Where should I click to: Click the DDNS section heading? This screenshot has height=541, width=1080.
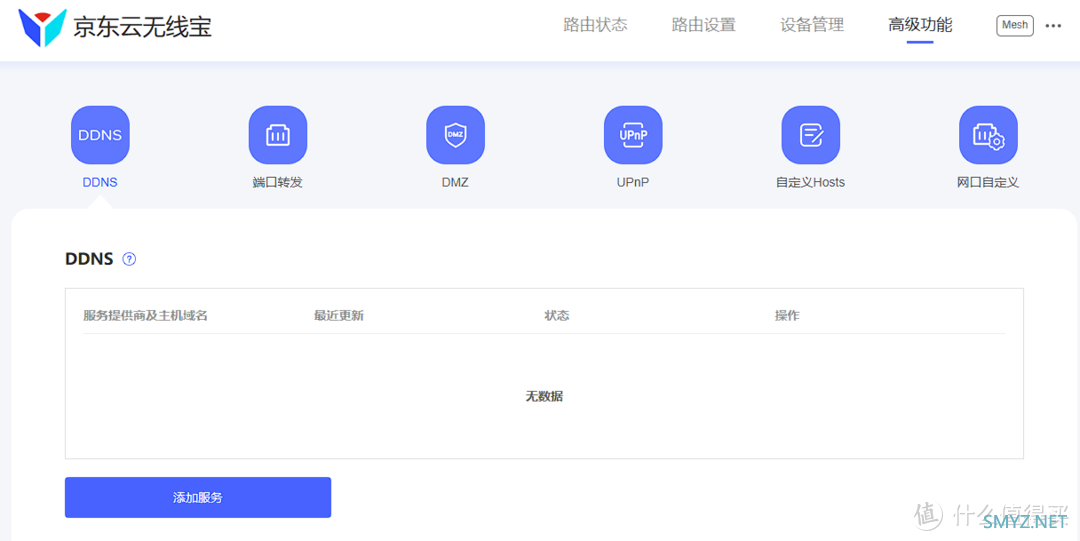(89, 259)
